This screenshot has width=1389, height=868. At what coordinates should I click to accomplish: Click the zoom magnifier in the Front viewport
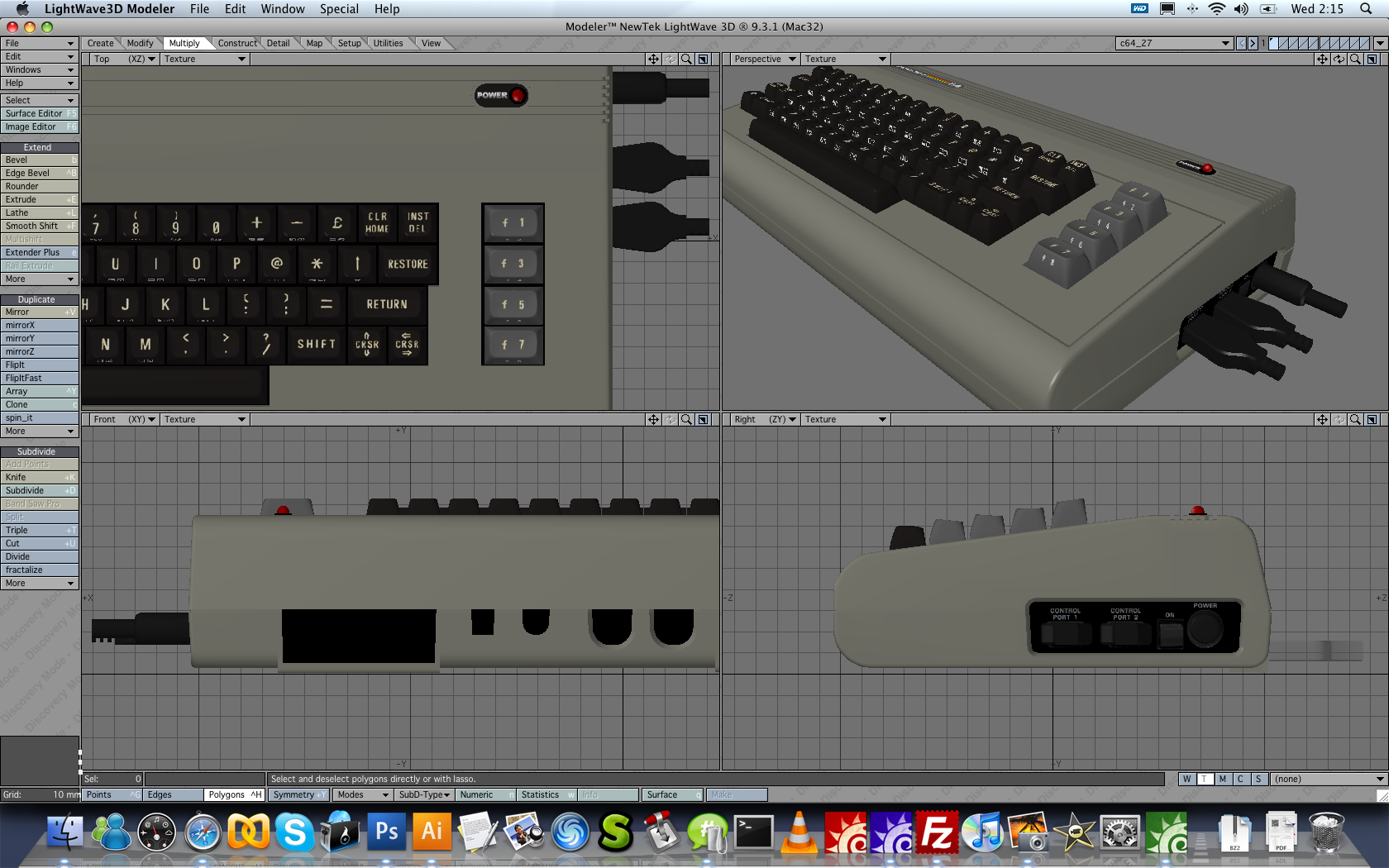tap(686, 420)
